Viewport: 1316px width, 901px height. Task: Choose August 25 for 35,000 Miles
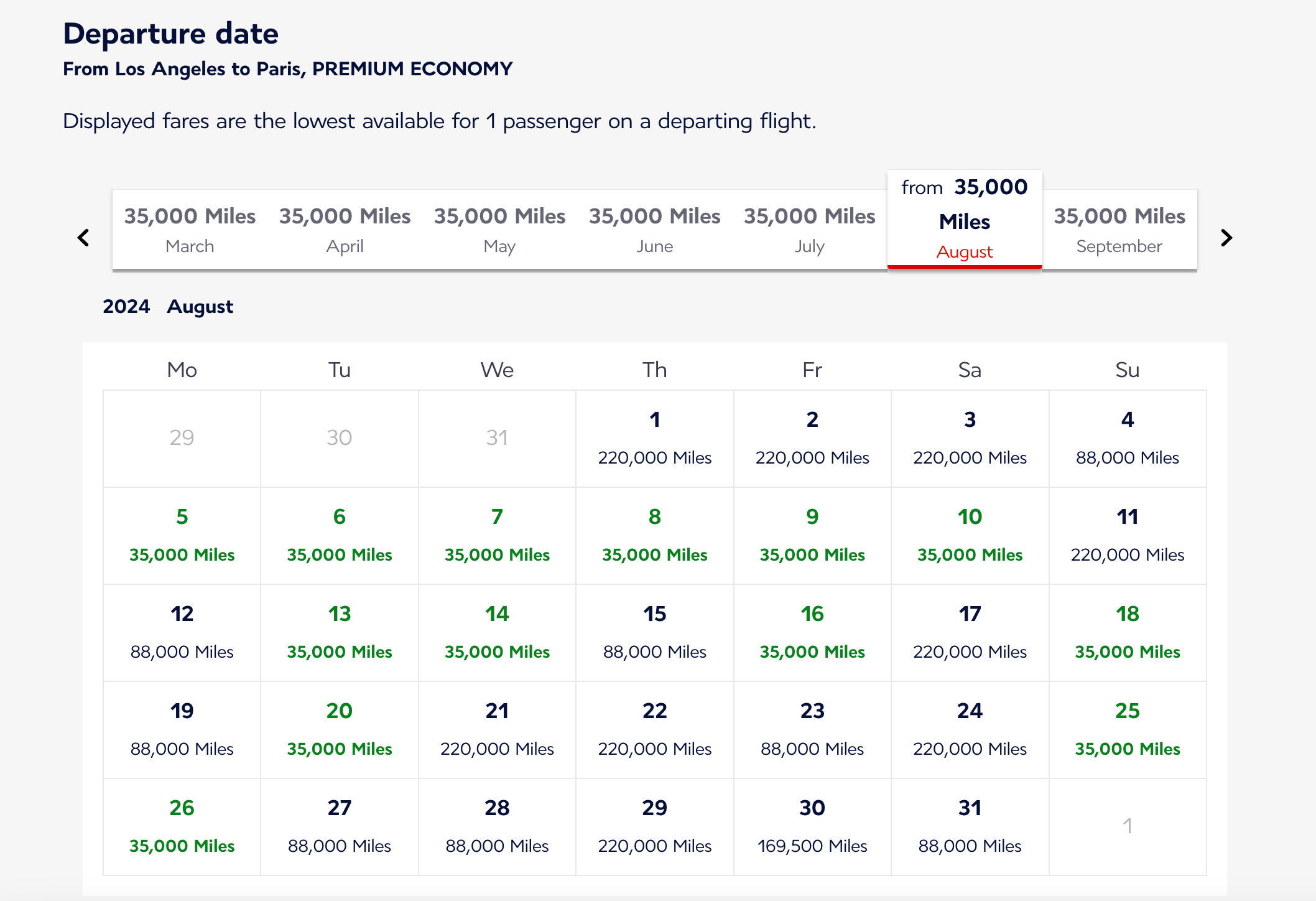point(1127,729)
